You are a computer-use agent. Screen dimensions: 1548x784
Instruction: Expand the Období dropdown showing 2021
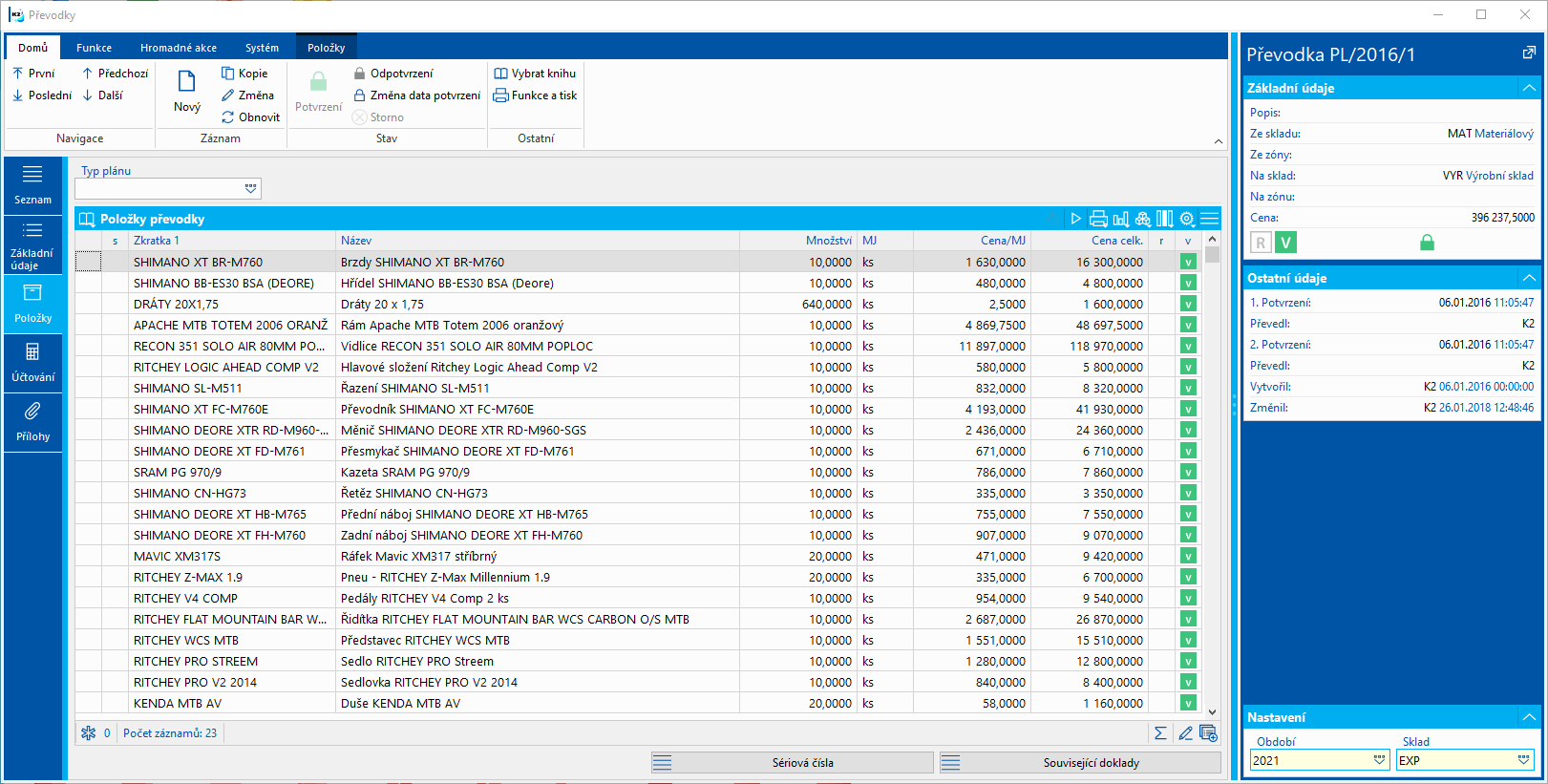point(1379,760)
